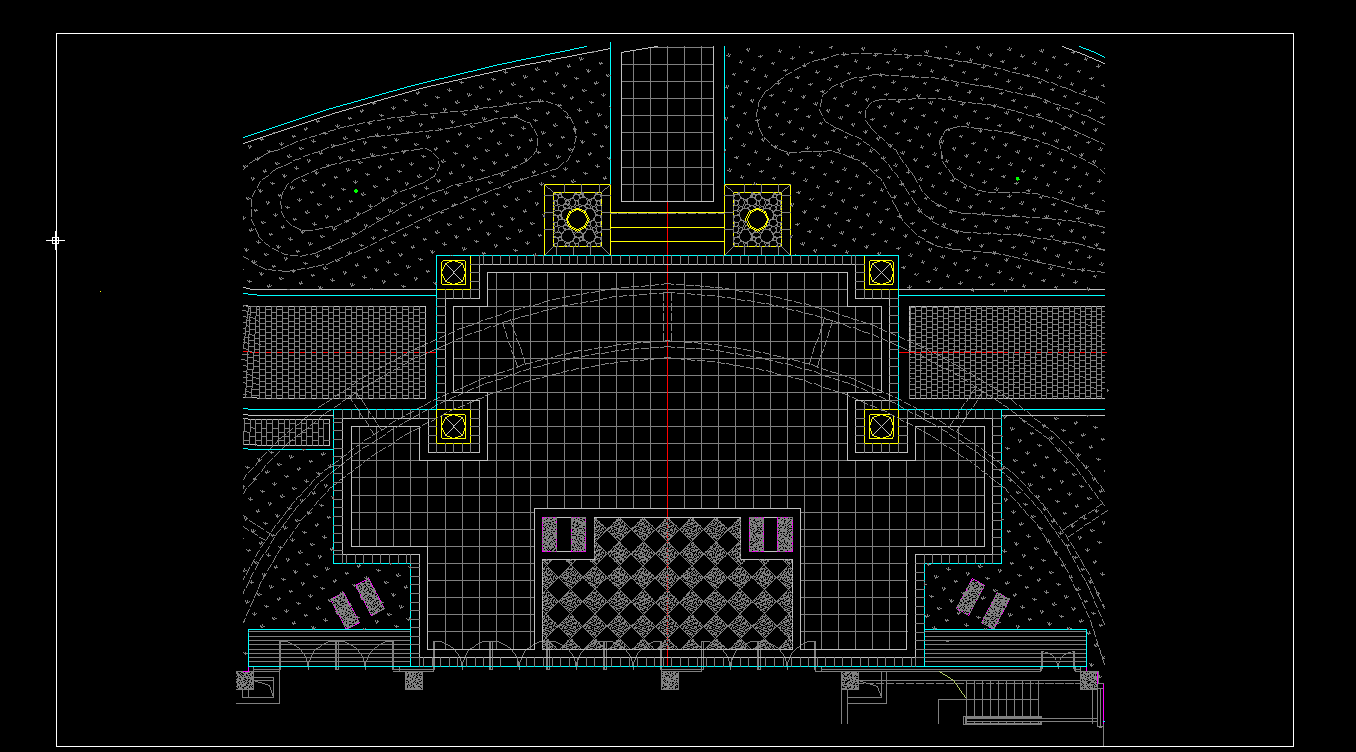The height and width of the screenshot is (752, 1356).
Task: Click the right yellow circular planter
Action: coord(757,219)
